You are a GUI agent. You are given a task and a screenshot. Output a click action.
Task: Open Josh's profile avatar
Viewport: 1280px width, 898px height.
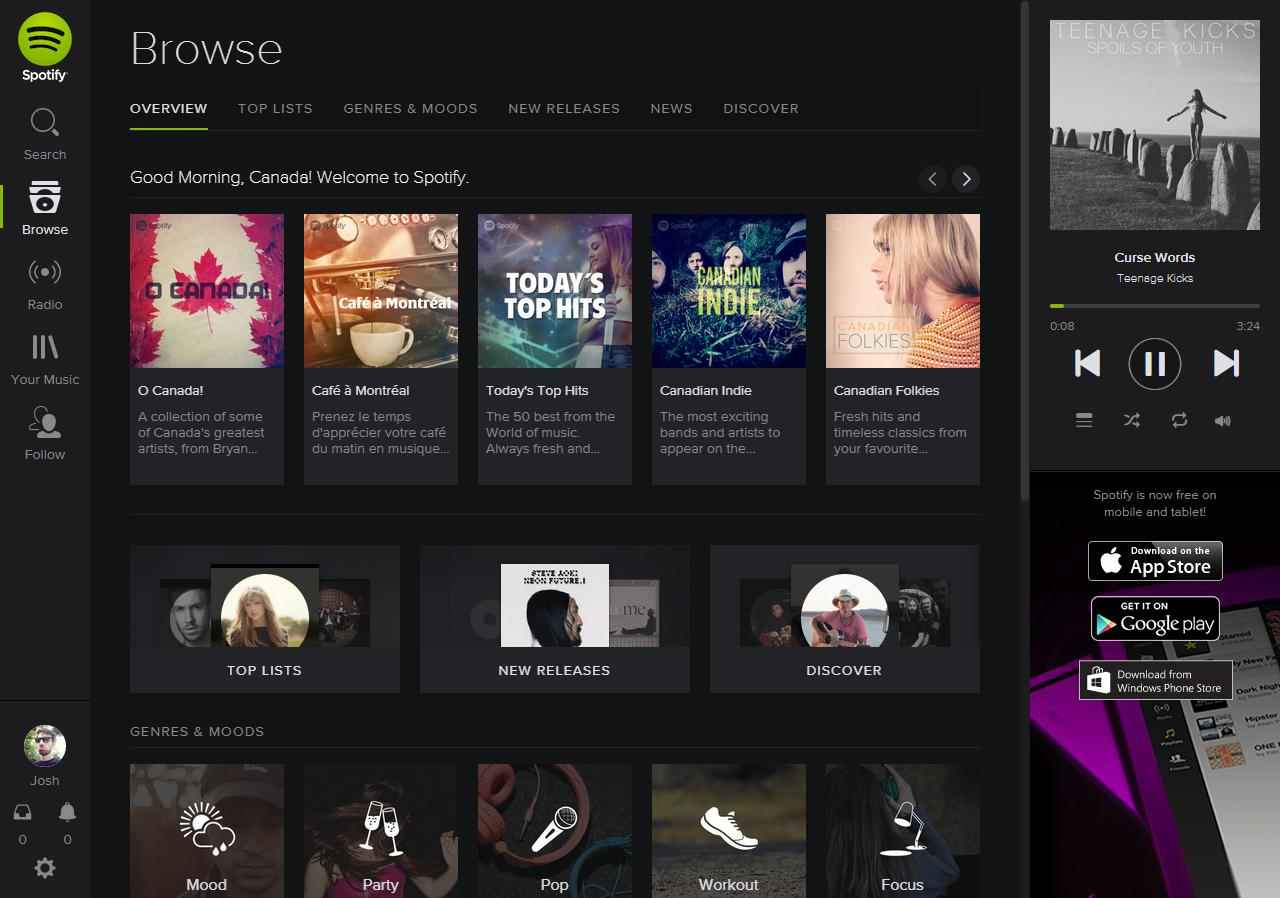click(x=45, y=745)
